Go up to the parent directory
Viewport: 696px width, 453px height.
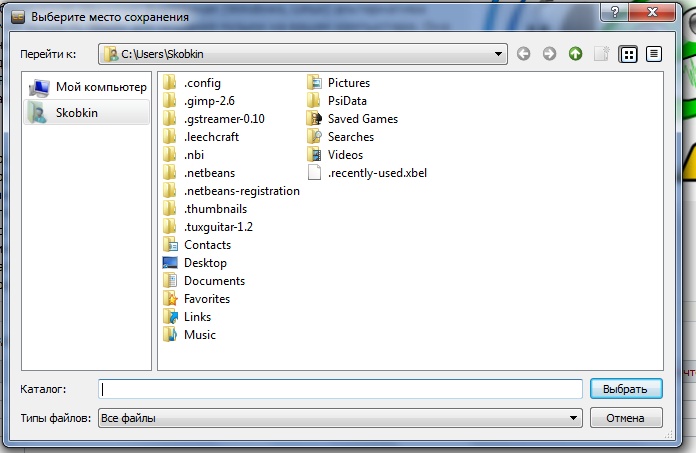tap(575, 54)
